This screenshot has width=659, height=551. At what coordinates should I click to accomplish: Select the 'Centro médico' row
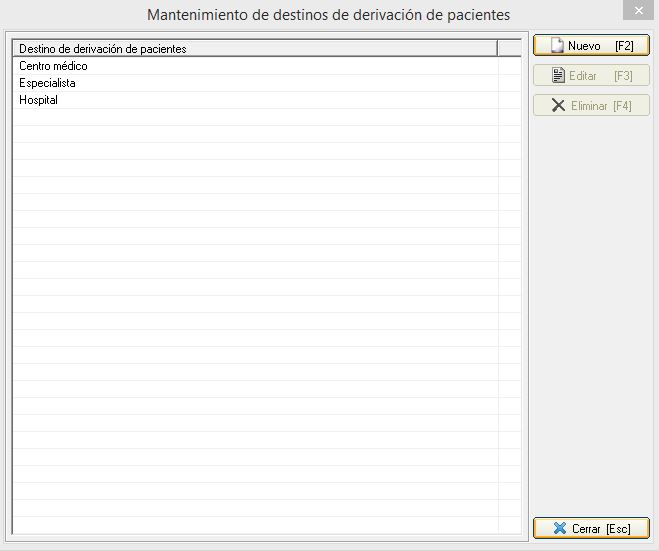pos(53,66)
